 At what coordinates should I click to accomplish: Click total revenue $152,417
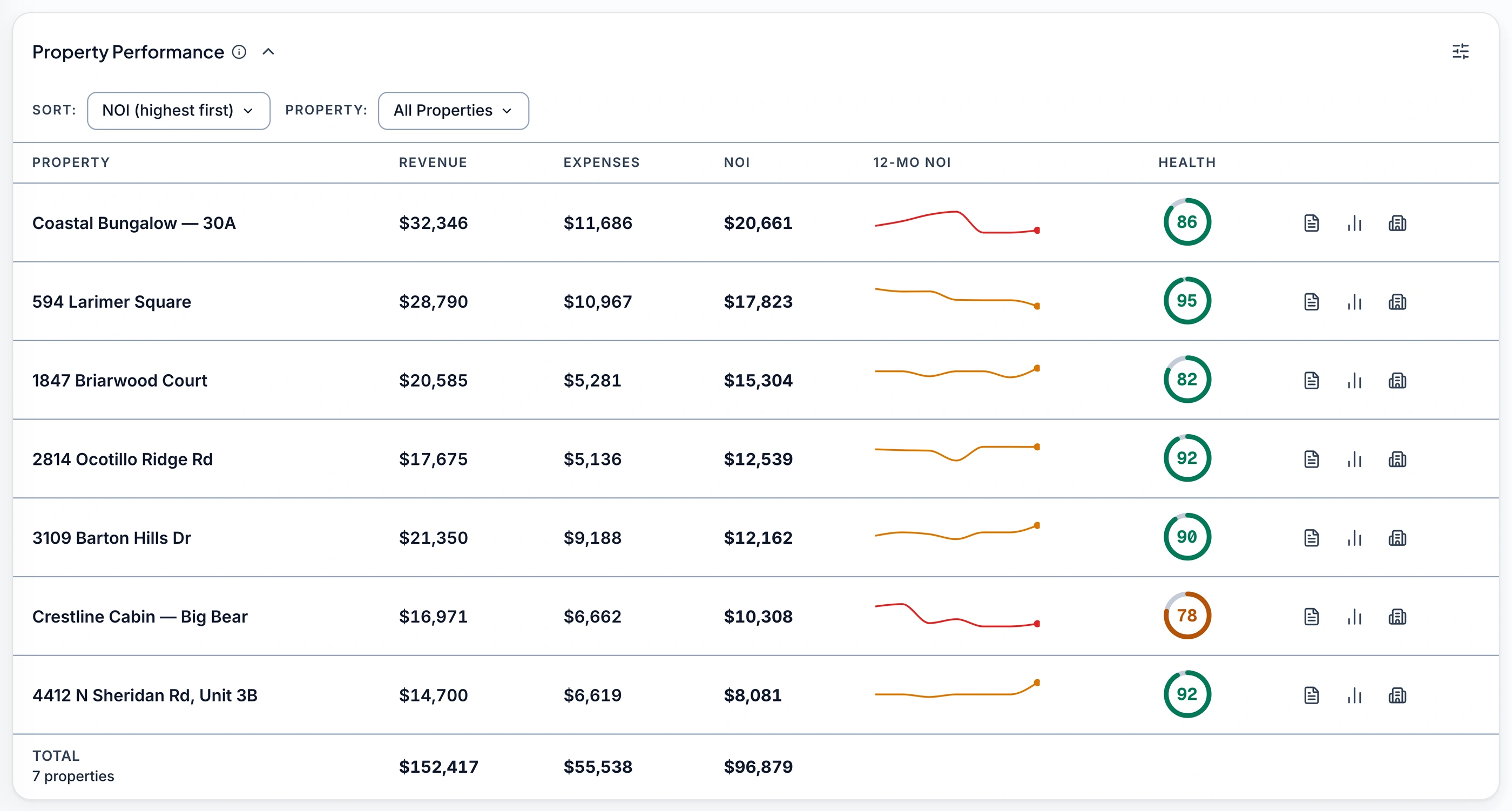click(438, 766)
